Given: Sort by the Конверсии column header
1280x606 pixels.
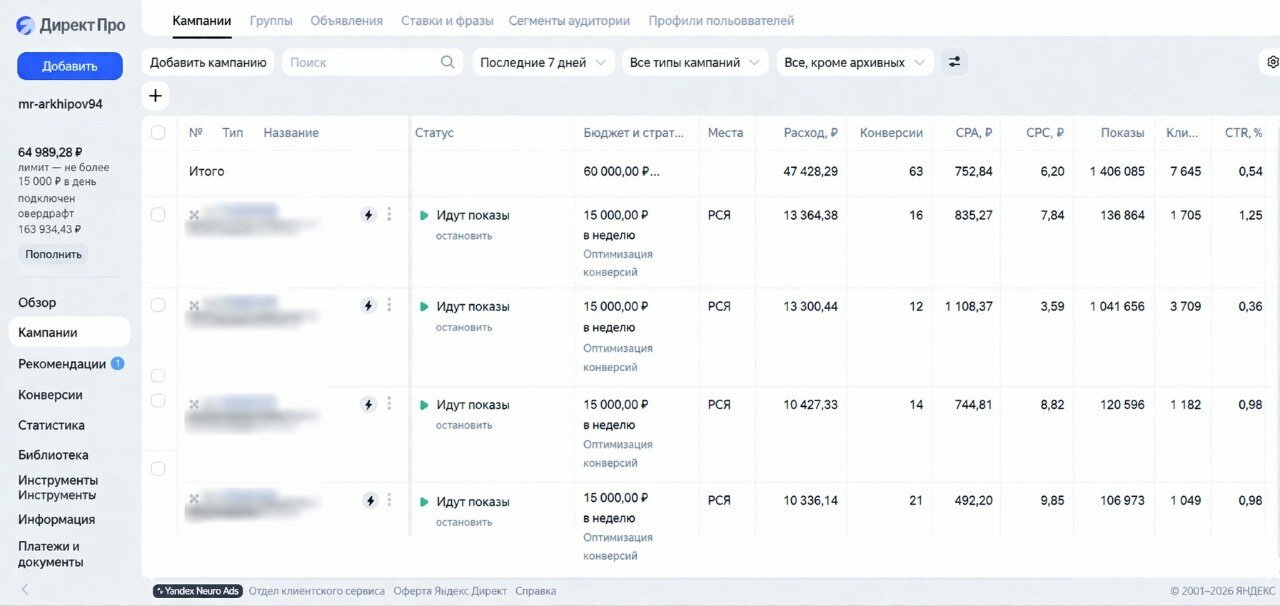Looking at the screenshot, I should pos(891,133).
